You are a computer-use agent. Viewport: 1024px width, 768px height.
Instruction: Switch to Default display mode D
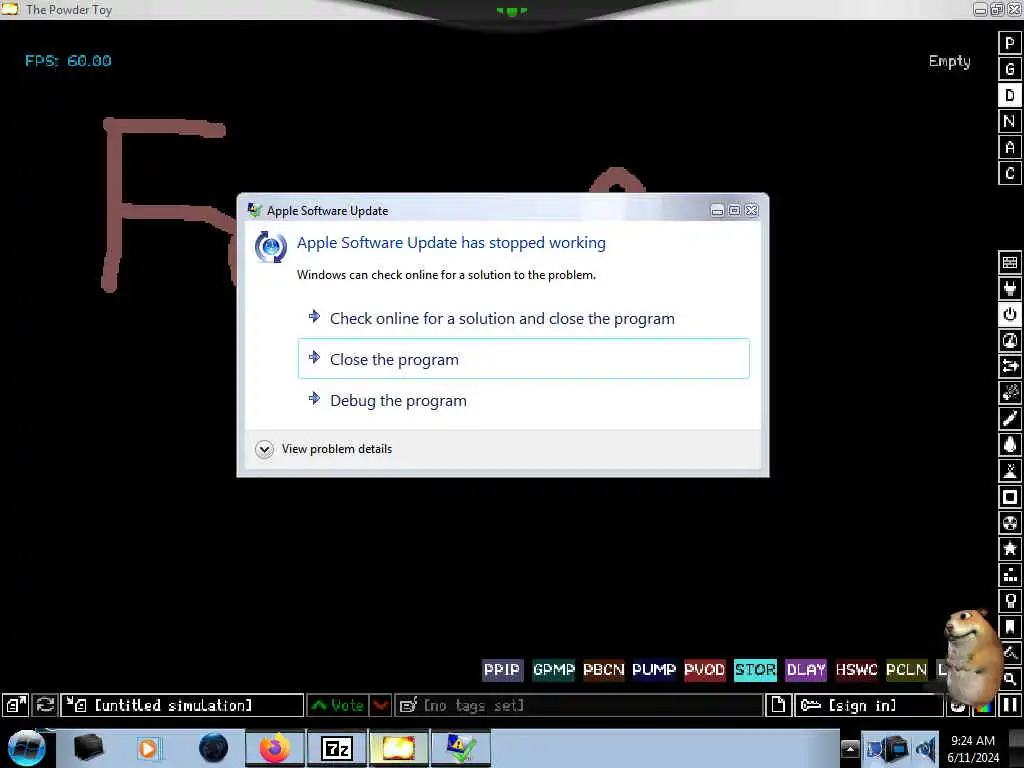click(x=1010, y=95)
